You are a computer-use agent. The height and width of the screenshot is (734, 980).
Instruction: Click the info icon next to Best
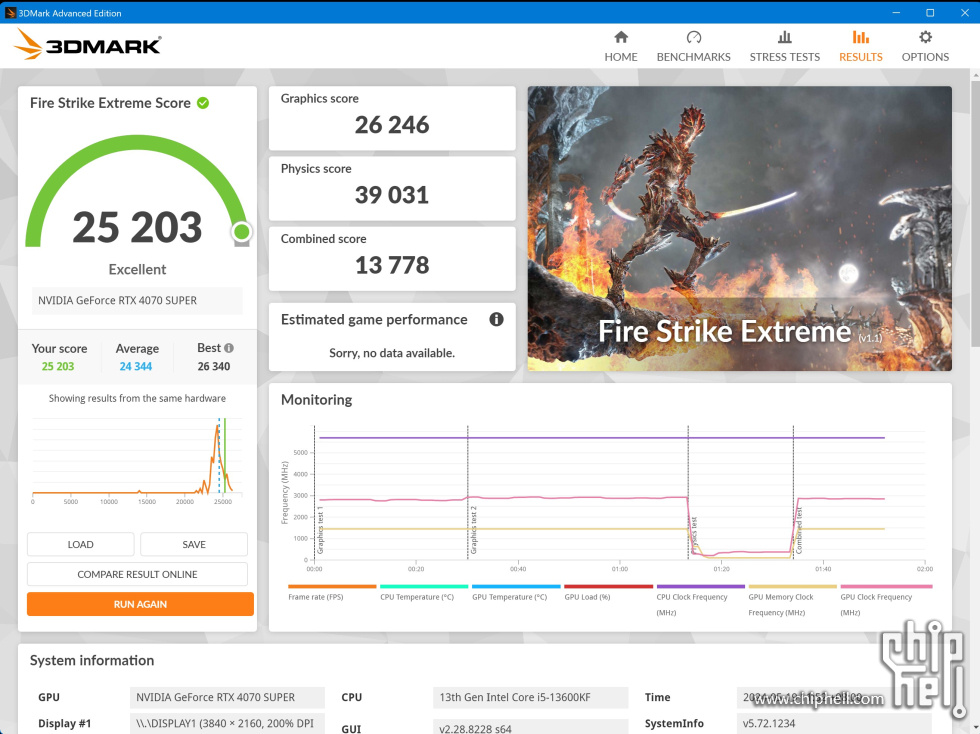(x=229, y=348)
